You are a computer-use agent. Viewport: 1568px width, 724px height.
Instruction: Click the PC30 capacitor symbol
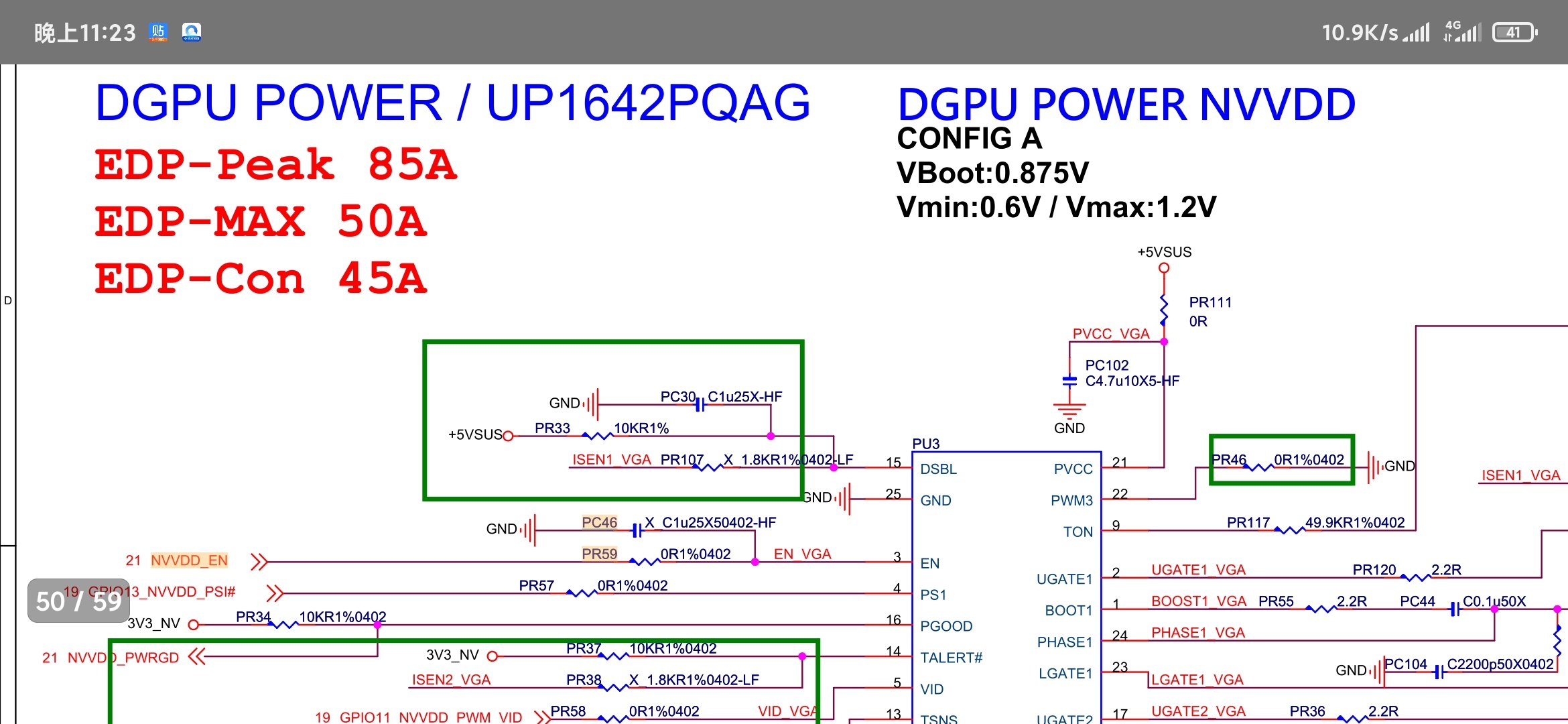pos(700,404)
